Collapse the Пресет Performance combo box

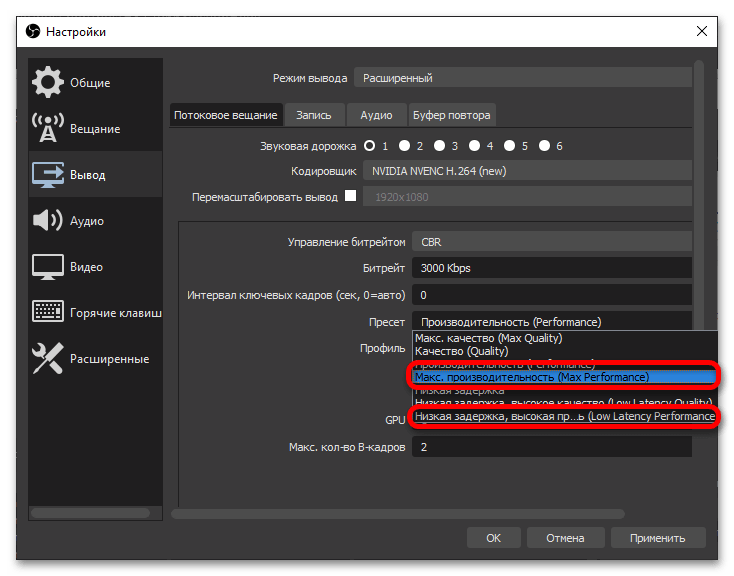click(x=552, y=322)
